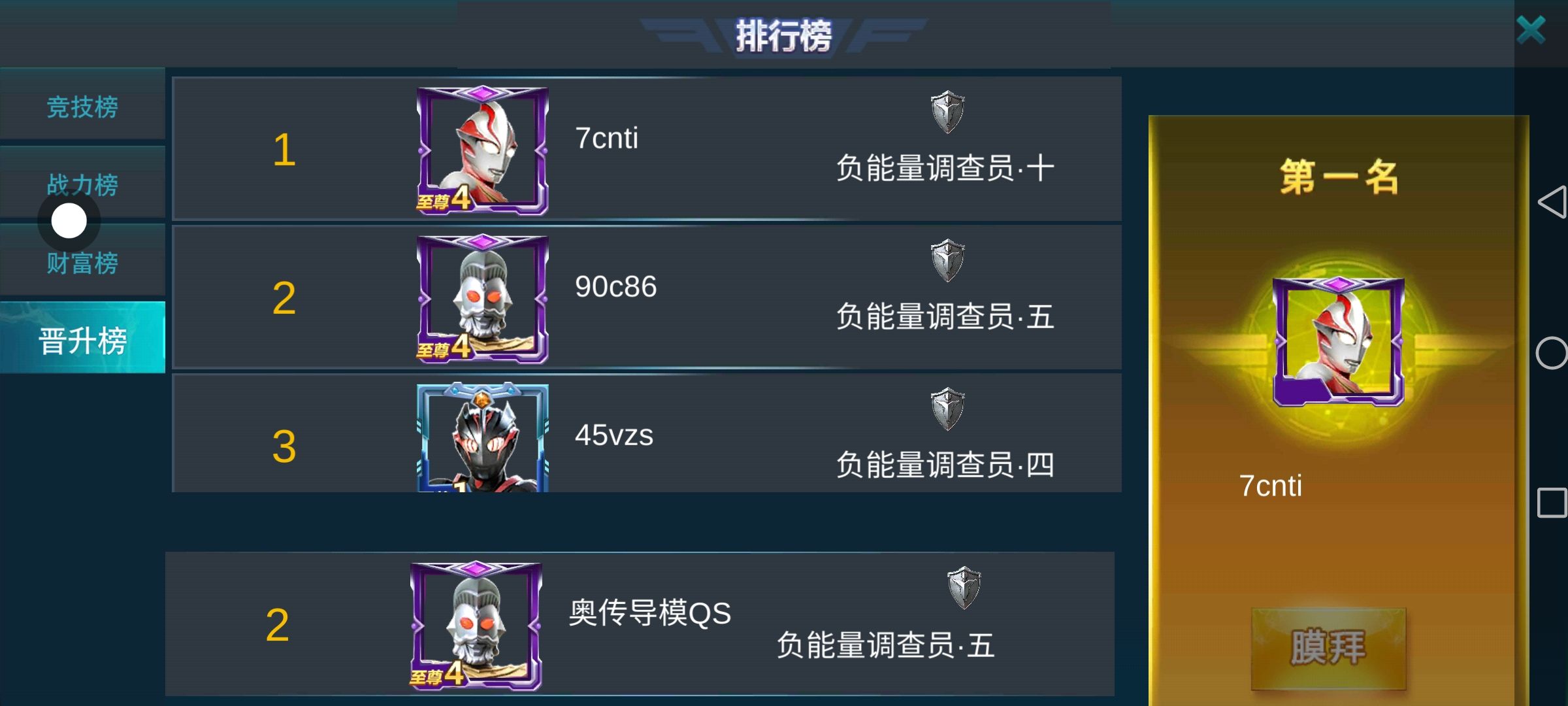
Task: Select the 财富榜 tab
Action: click(x=82, y=263)
